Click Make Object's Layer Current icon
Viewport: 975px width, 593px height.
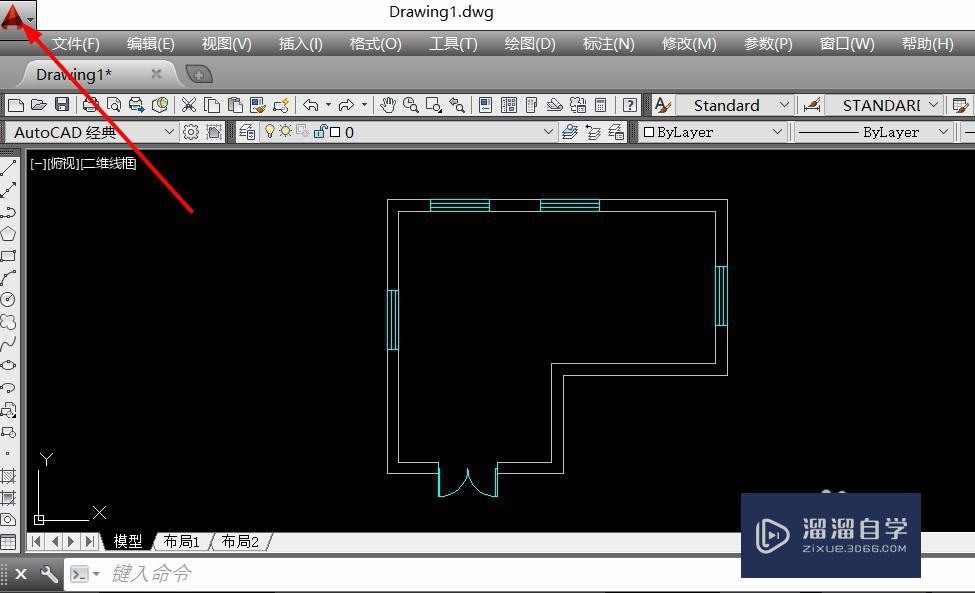pyautogui.click(x=570, y=132)
